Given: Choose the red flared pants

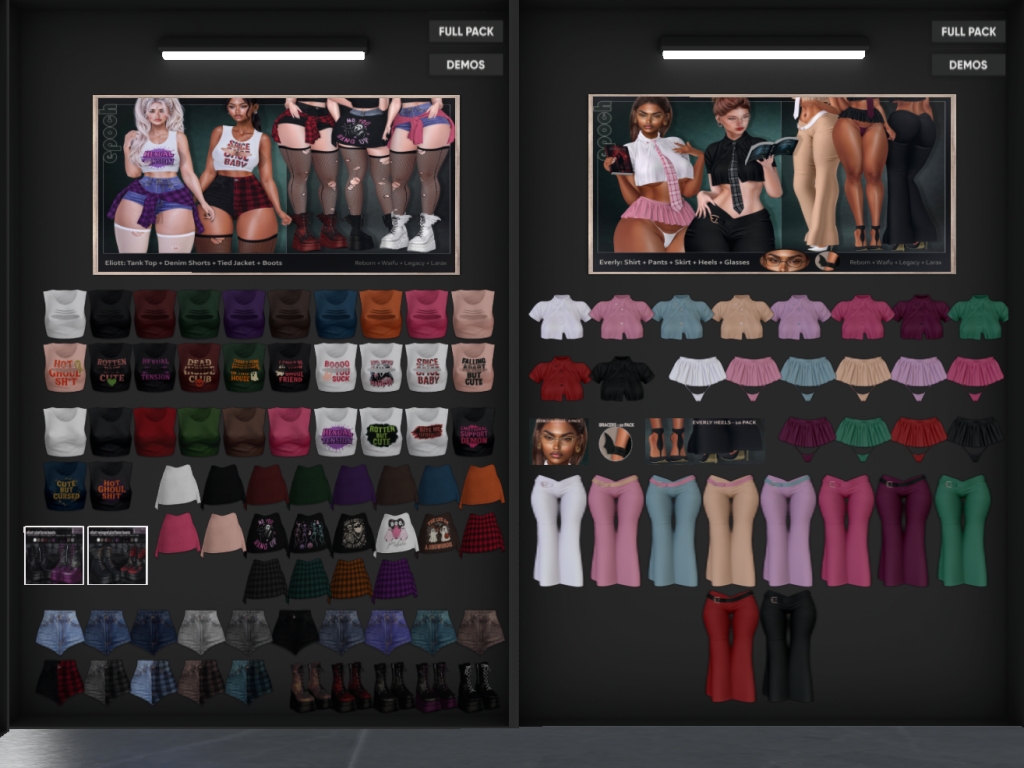Looking at the screenshot, I should pyautogui.click(x=730, y=645).
